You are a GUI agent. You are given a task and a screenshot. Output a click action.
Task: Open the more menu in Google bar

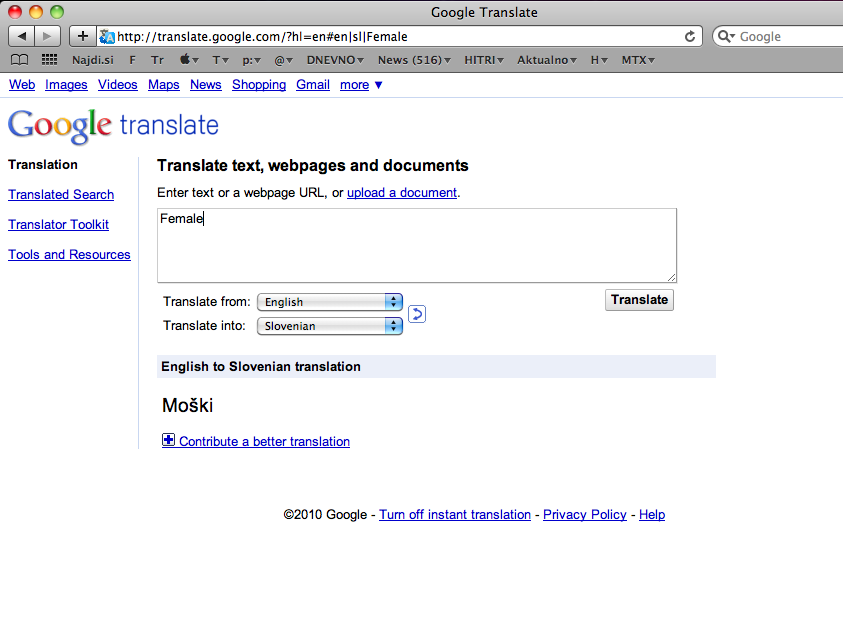[x=361, y=85]
